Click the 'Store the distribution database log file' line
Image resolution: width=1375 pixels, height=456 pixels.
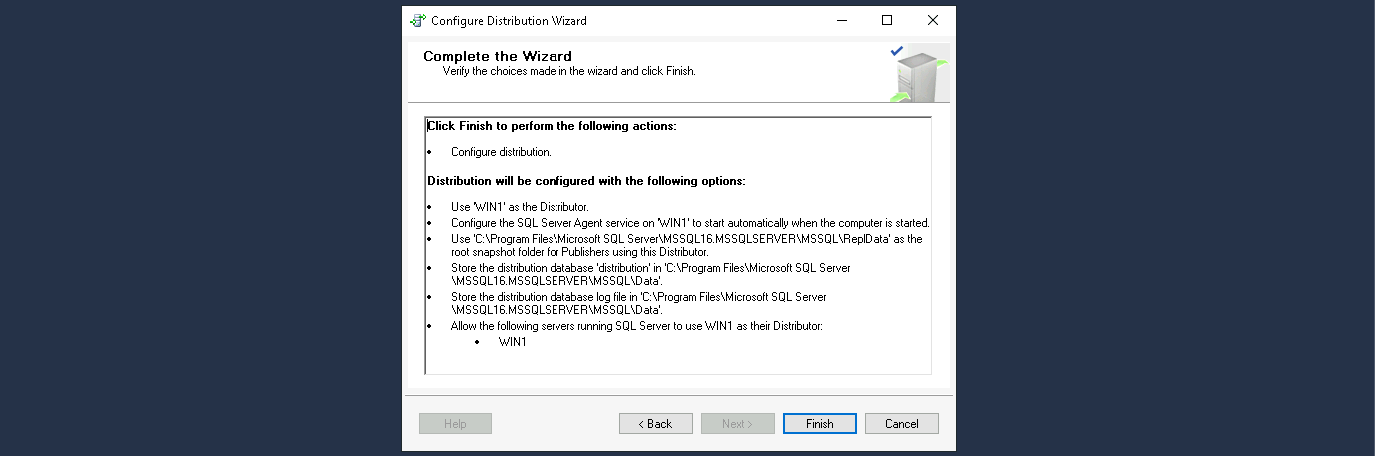638,297
